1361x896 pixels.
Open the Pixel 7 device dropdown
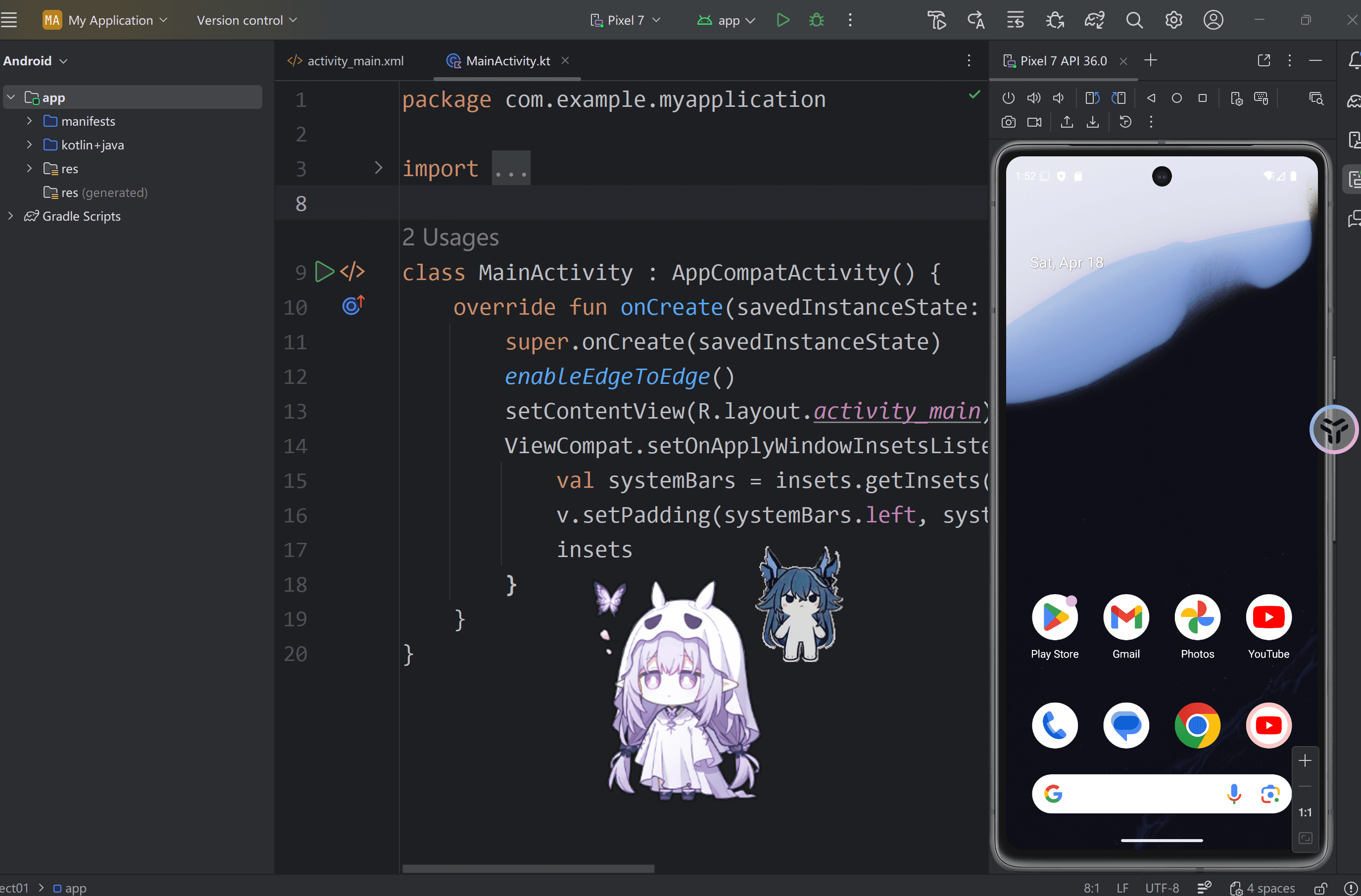click(625, 21)
